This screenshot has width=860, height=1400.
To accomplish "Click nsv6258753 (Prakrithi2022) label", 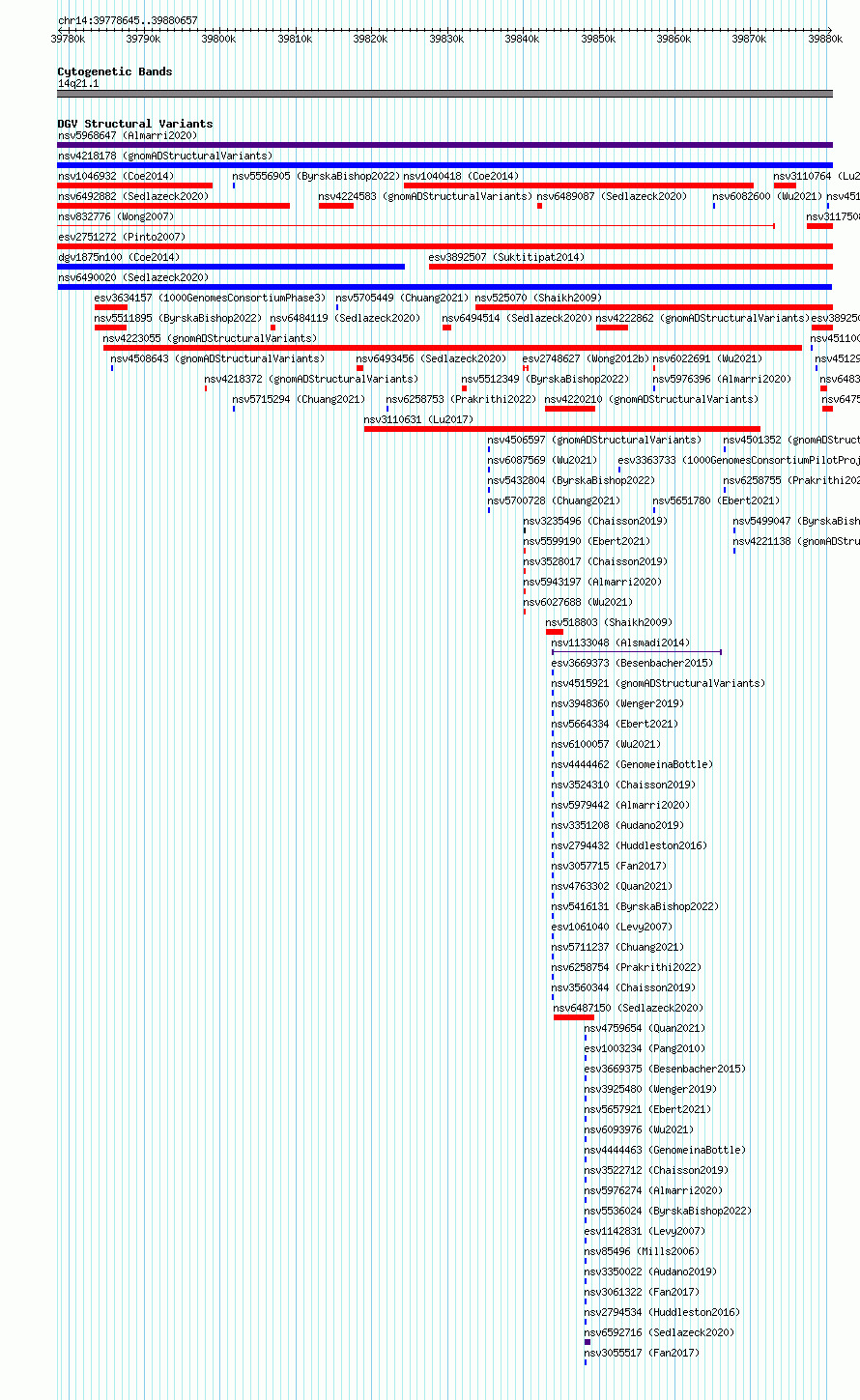I will [x=462, y=399].
